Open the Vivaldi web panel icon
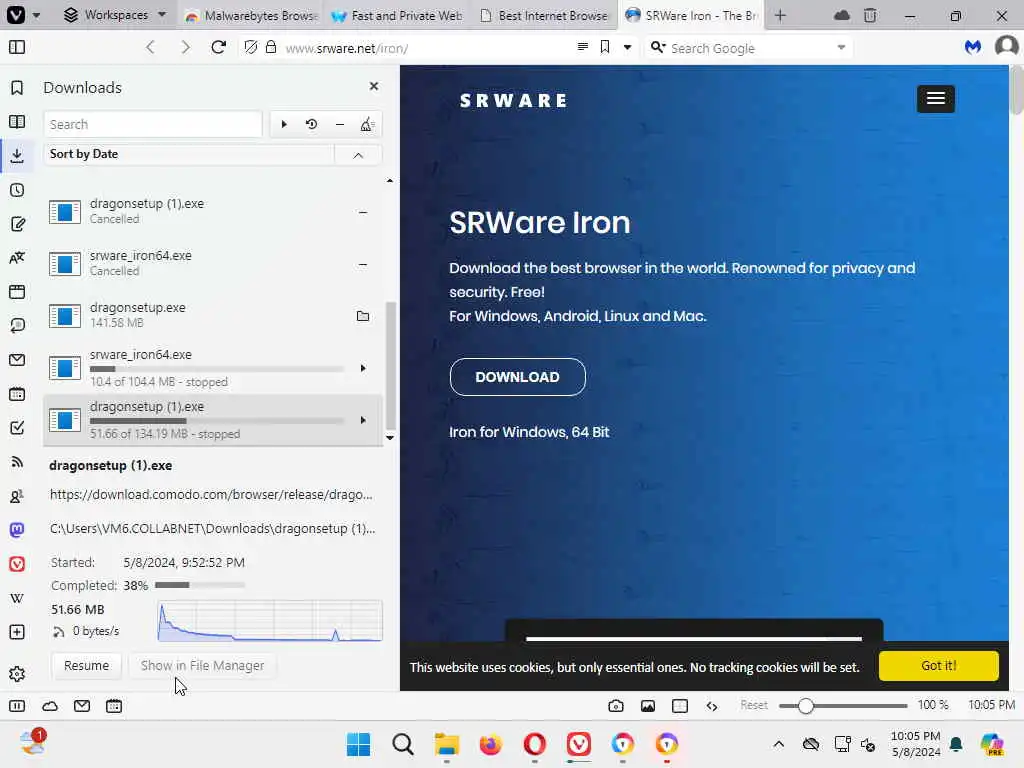The width and height of the screenshot is (1024, 768). point(17,564)
